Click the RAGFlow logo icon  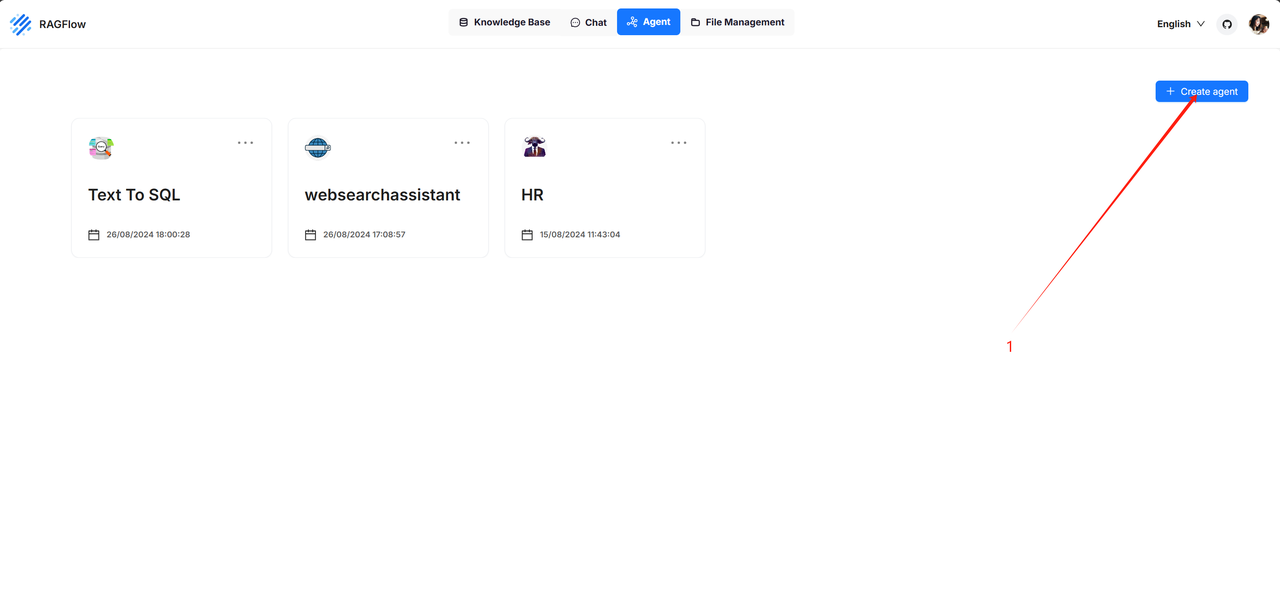21,24
